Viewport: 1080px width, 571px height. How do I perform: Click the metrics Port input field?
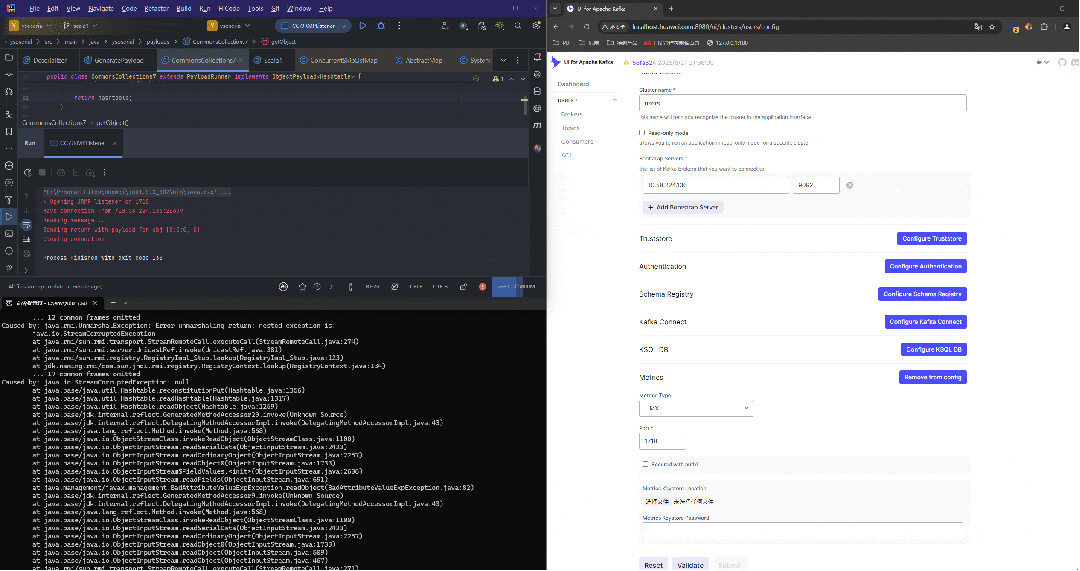tap(663, 441)
